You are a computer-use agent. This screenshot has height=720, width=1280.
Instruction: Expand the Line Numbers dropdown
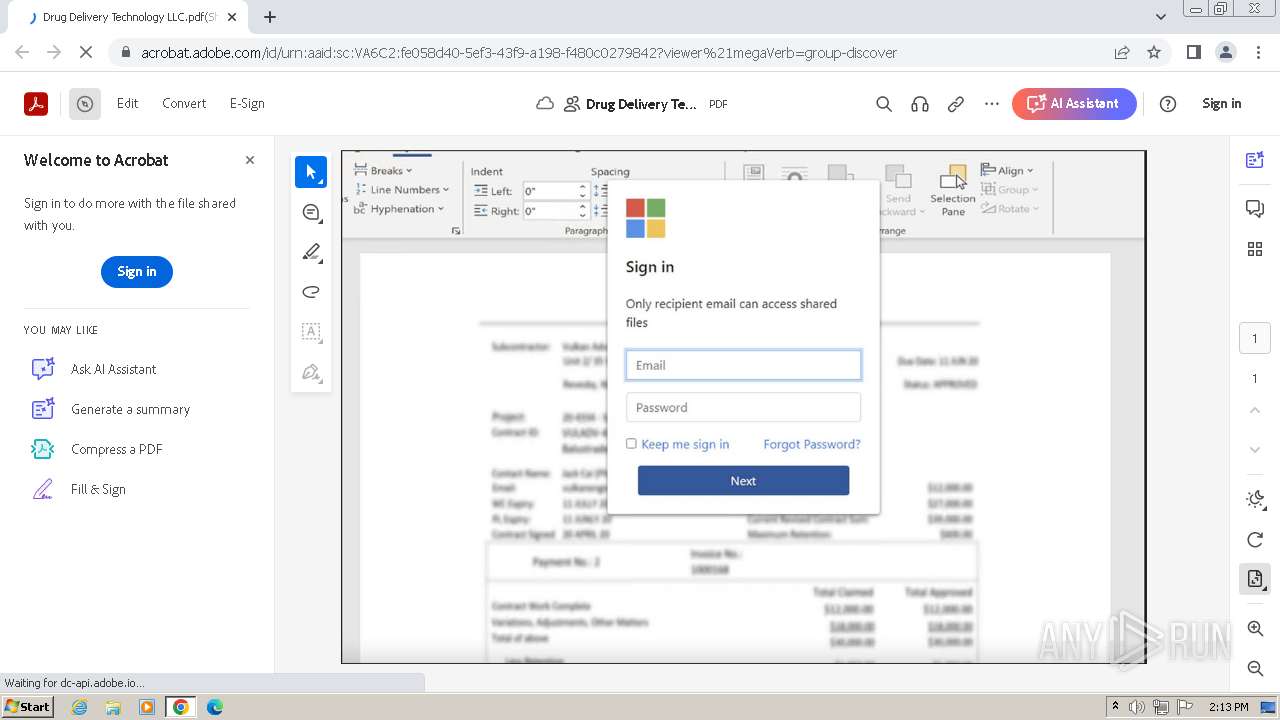[x=402, y=190]
